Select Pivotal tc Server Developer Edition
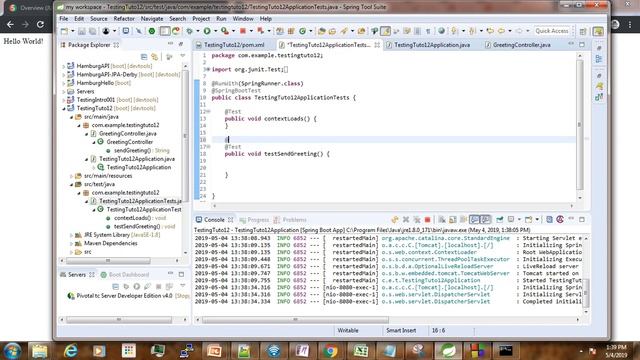Screen dimensions: 640x360 click(x=124, y=296)
